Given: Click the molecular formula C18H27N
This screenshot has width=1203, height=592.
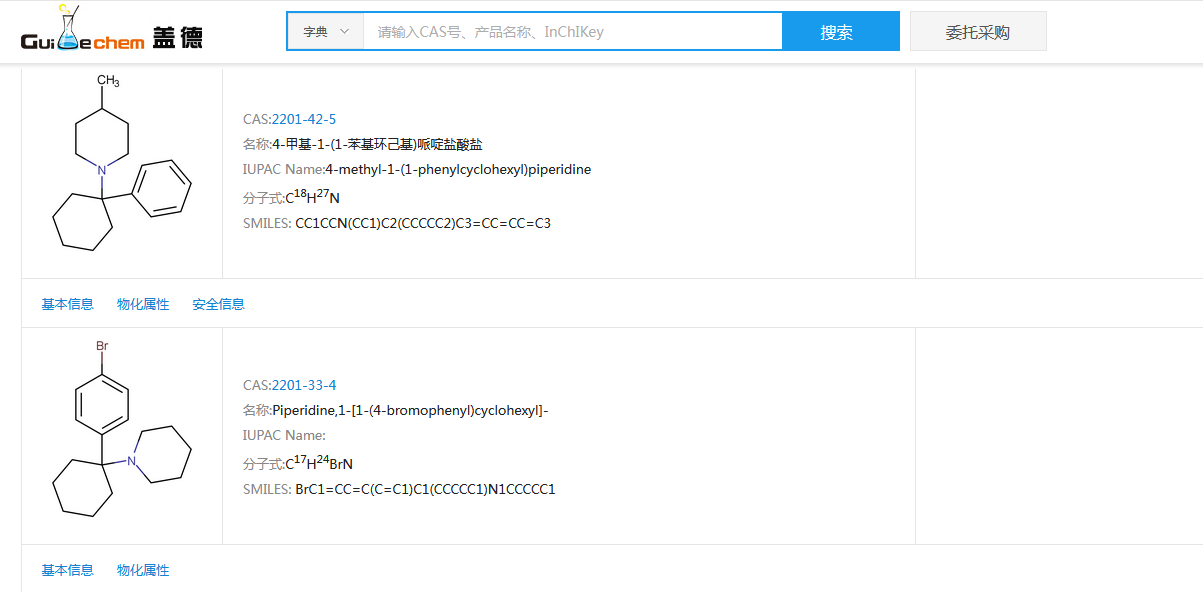Looking at the screenshot, I should 312,196.
